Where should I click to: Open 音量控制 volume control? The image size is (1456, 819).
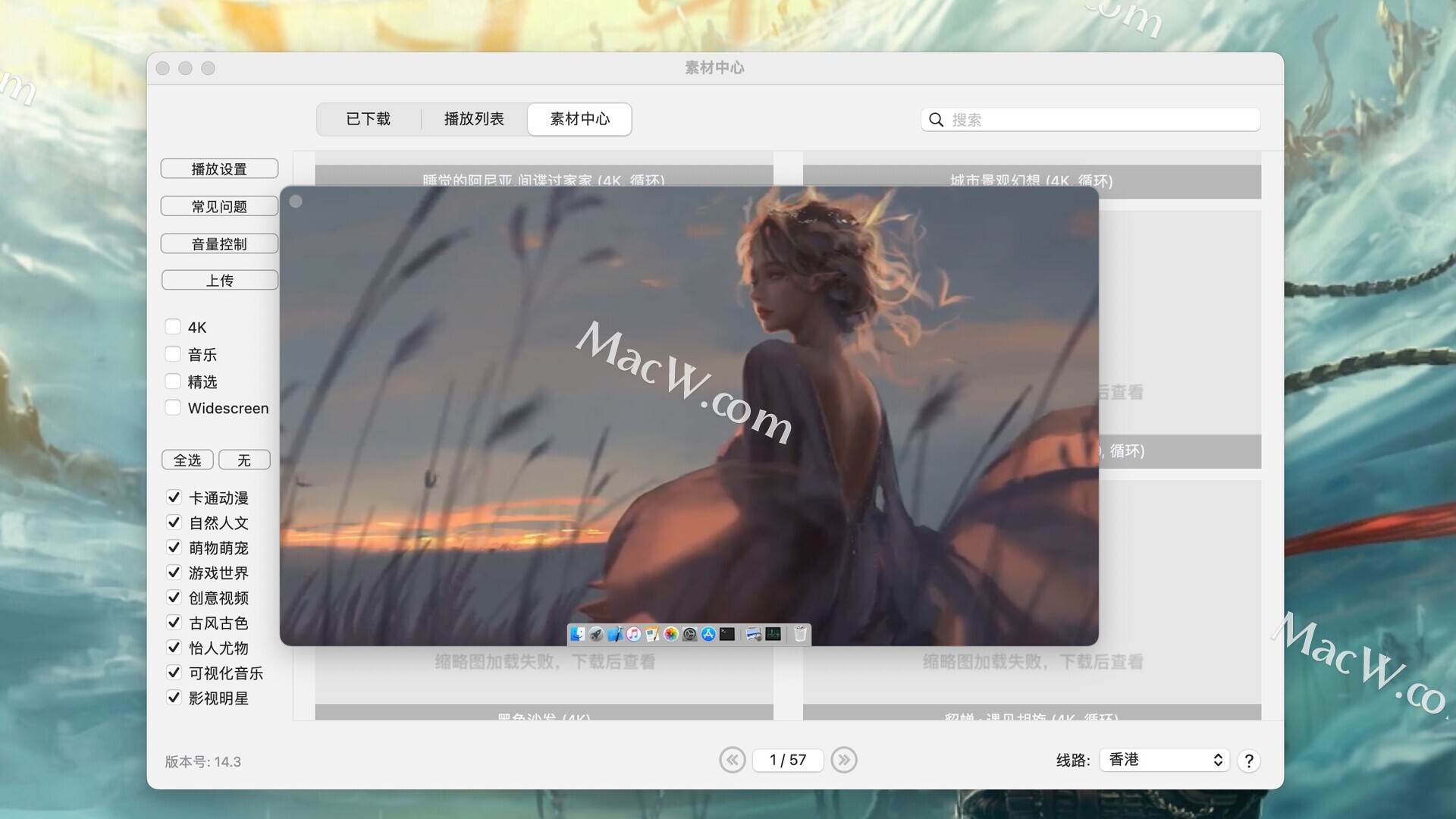(x=219, y=243)
